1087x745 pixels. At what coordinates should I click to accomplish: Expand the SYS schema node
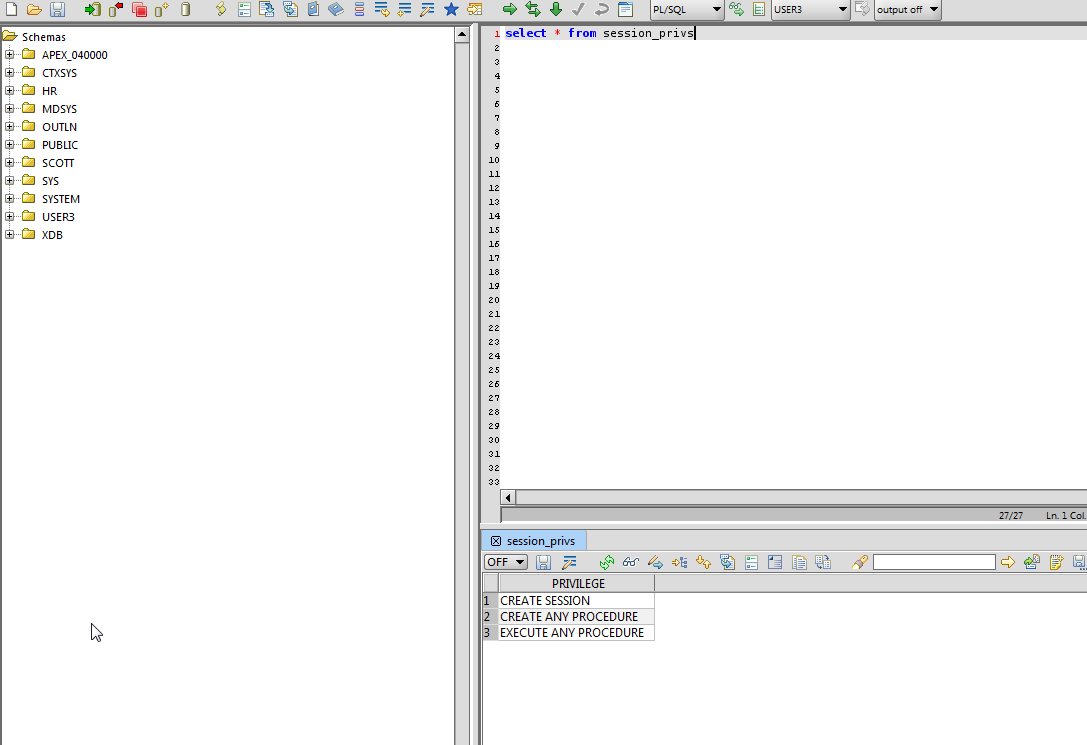10,180
